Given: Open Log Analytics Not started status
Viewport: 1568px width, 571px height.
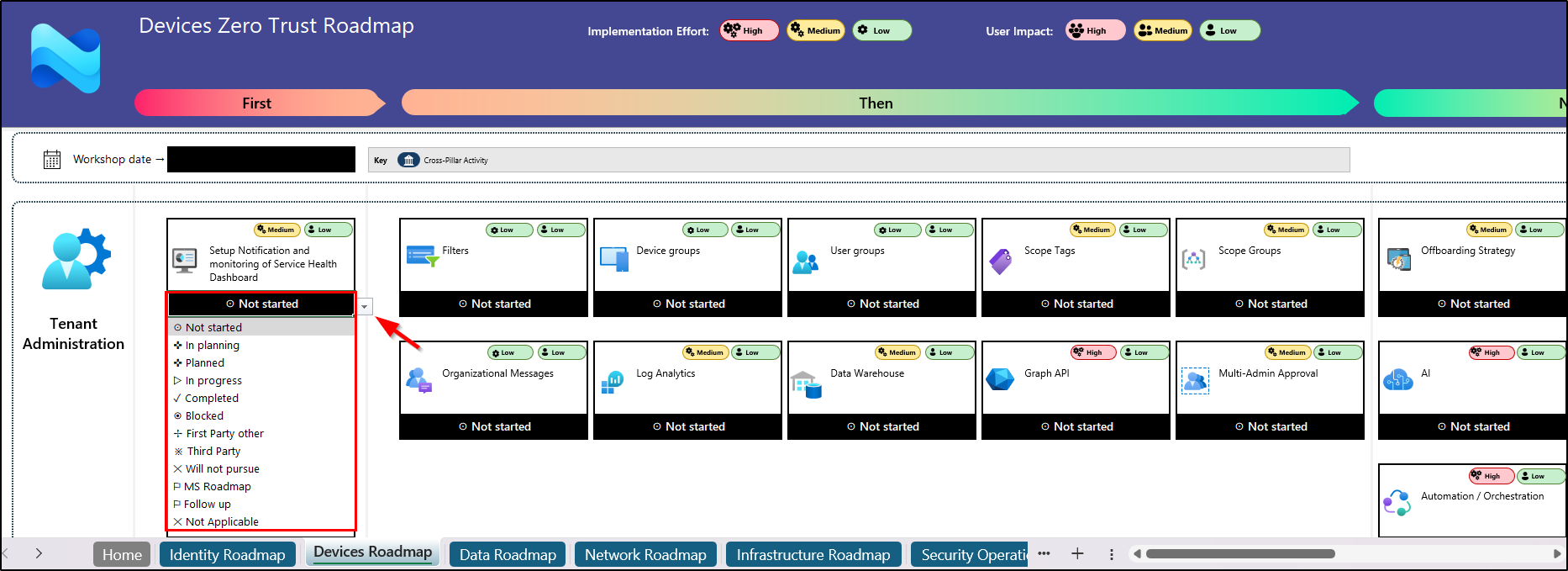Looking at the screenshot, I should 688,426.
